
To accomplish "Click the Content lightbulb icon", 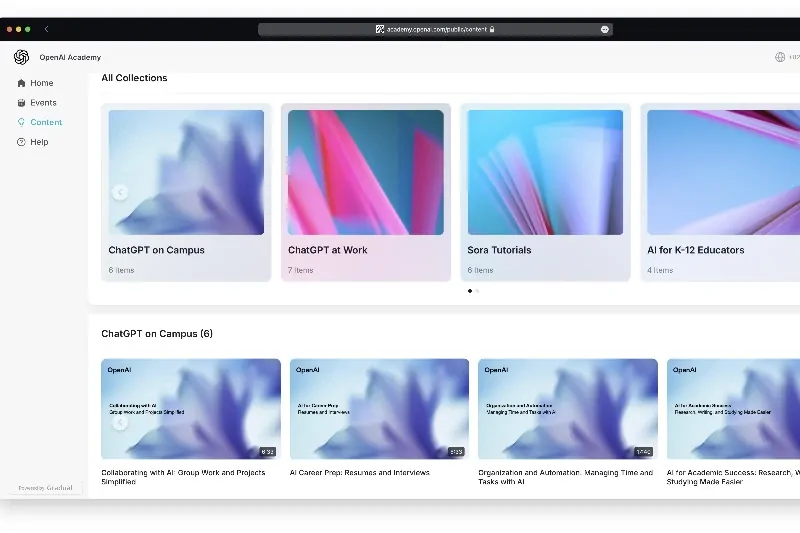I will [x=21, y=122].
